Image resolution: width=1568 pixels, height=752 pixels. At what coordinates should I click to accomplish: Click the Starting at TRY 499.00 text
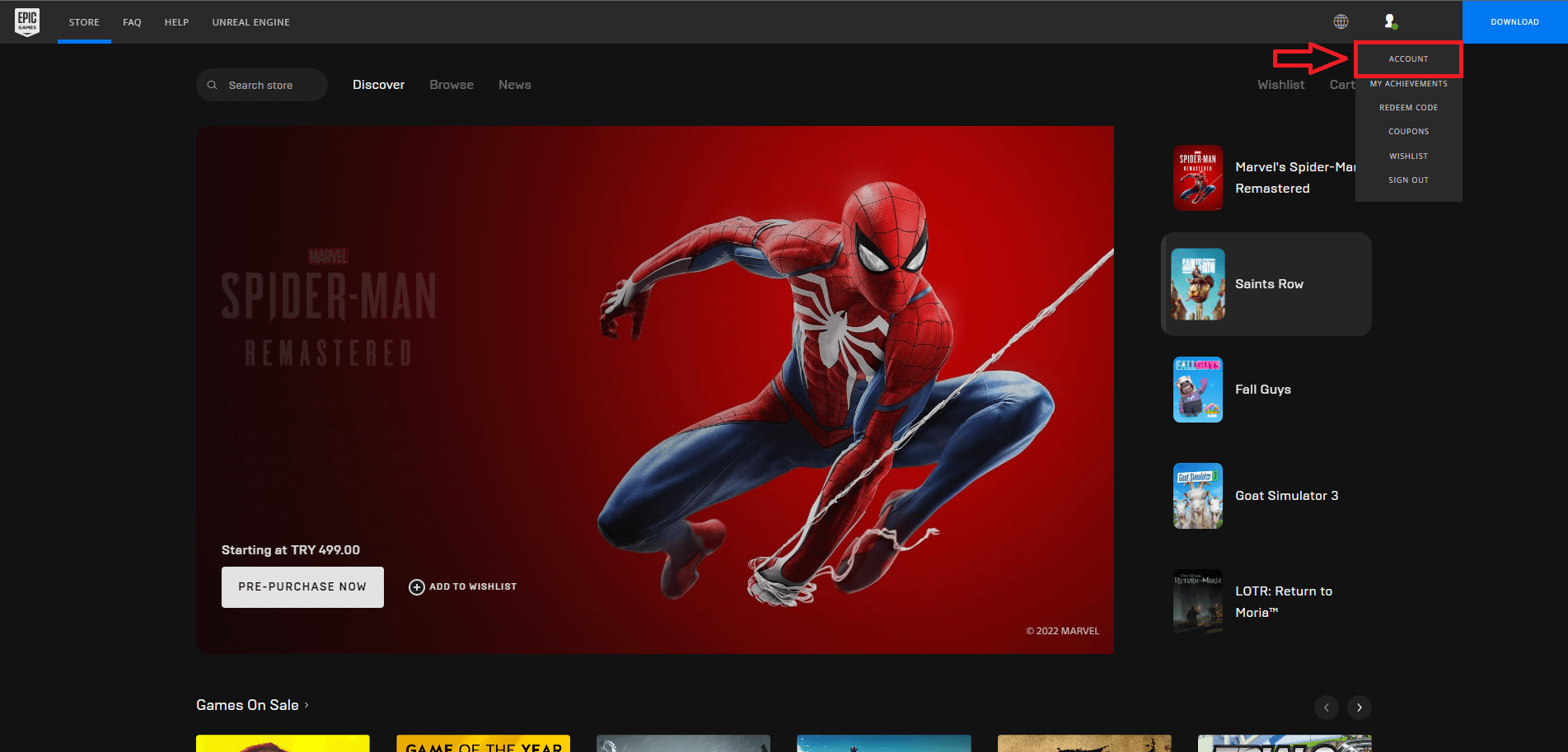[291, 550]
